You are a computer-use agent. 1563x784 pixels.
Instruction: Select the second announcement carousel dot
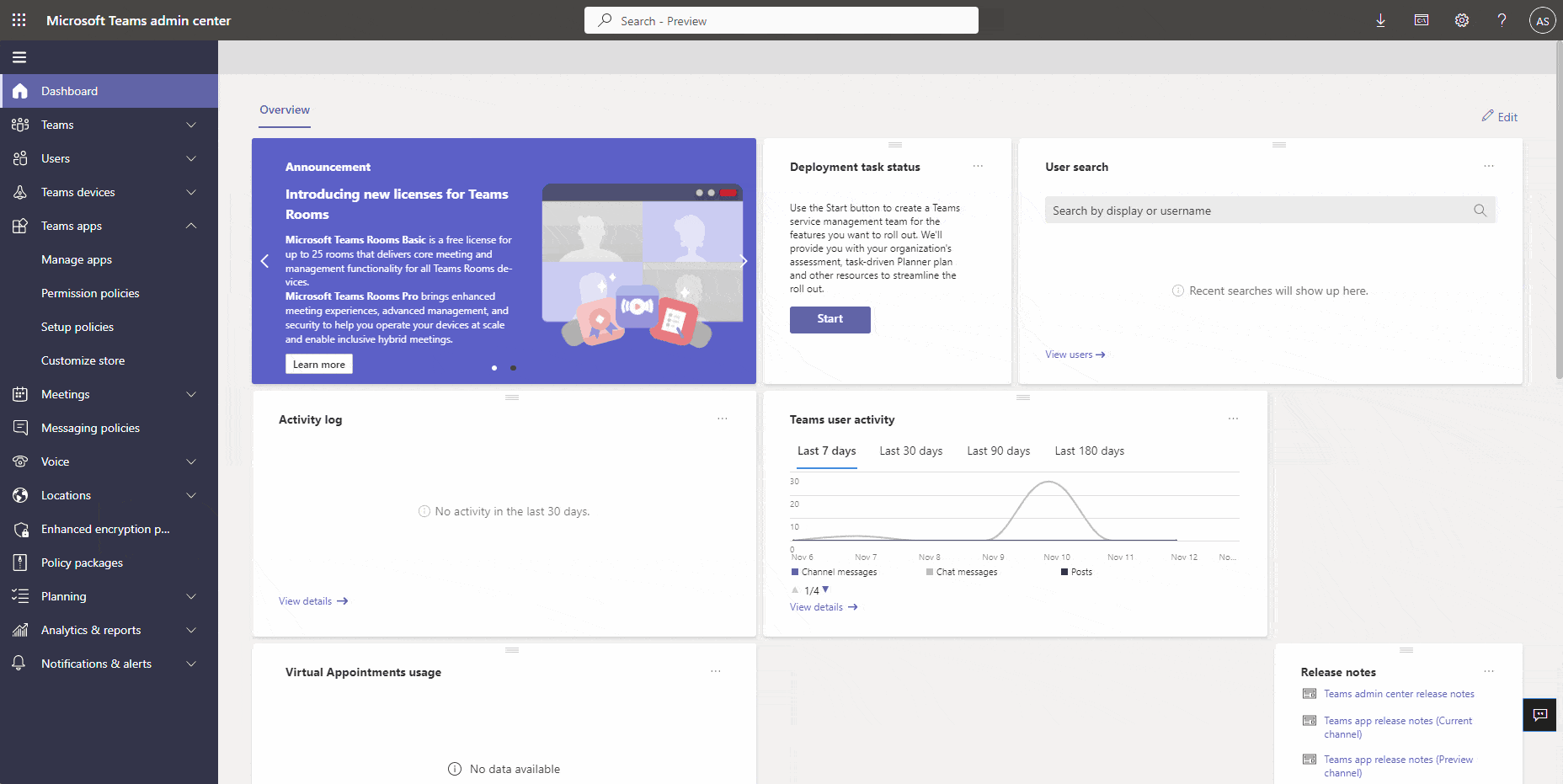click(514, 368)
